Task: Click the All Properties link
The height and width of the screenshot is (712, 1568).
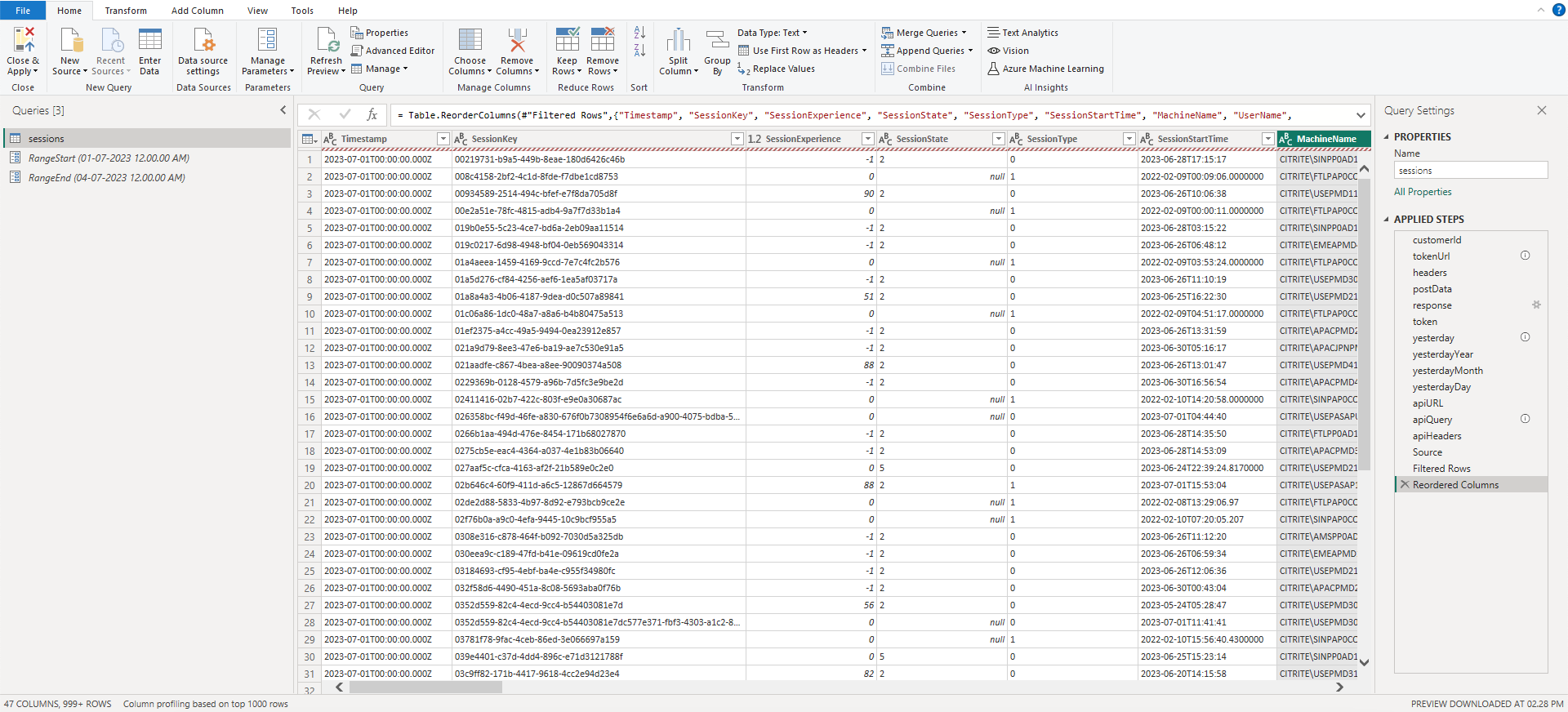Action: click(1423, 192)
